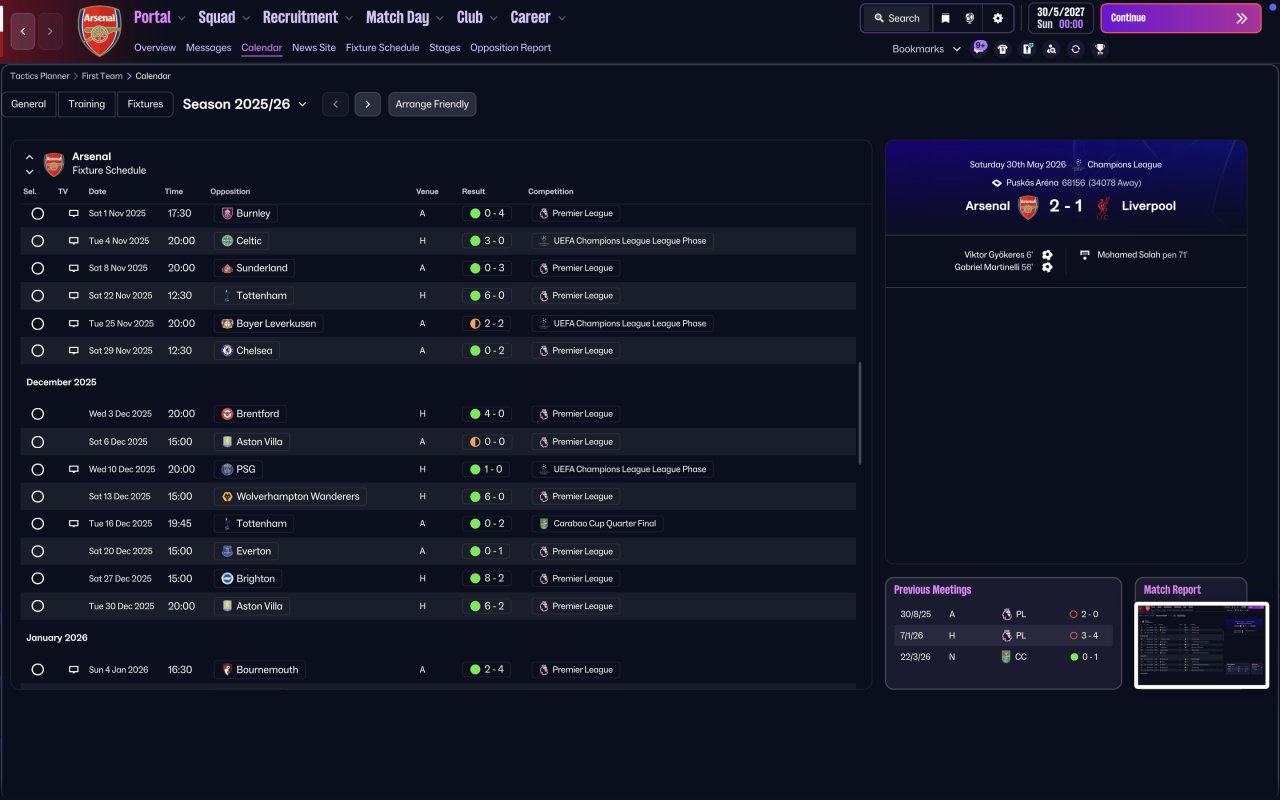Click the circular arrows refresh shortcut icon

(1075, 49)
